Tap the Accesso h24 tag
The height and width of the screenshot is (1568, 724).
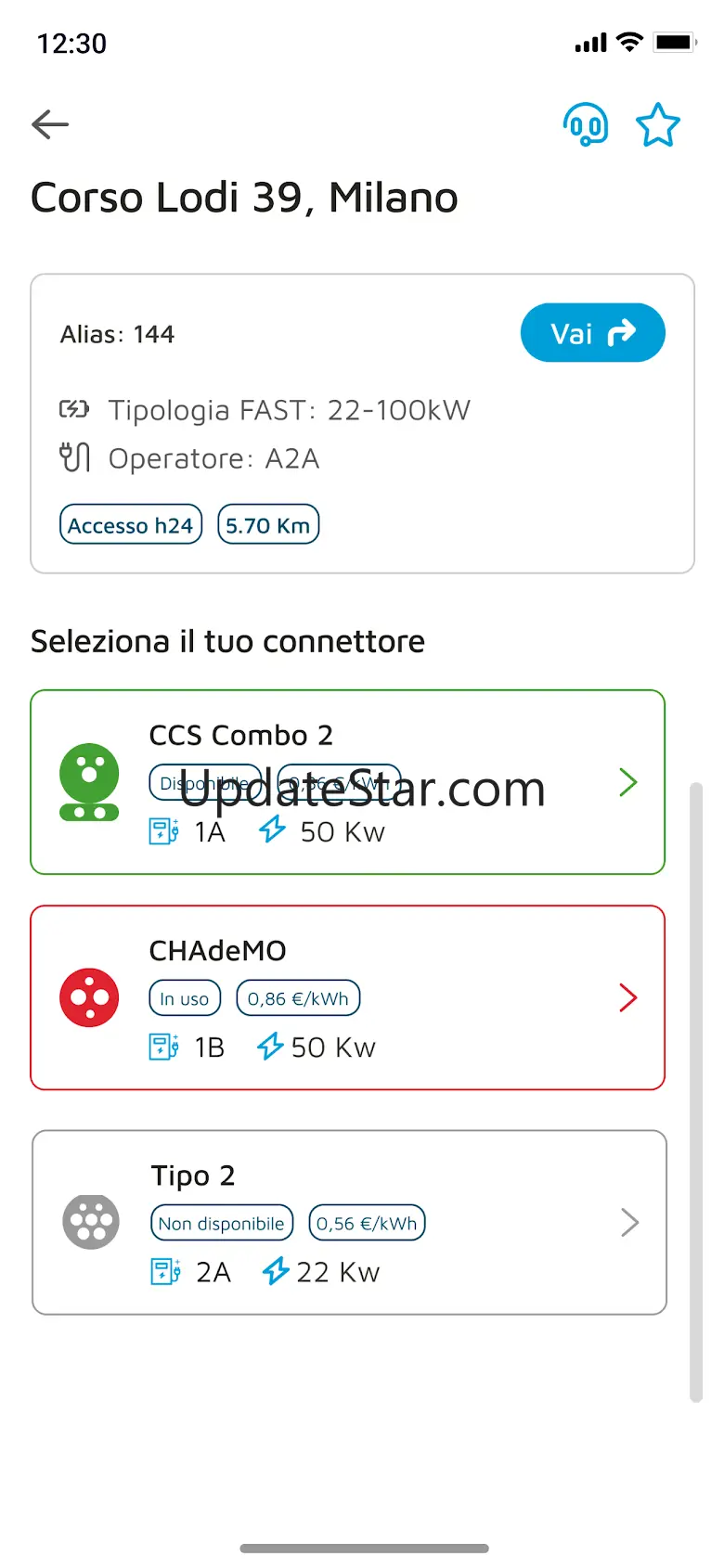click(x=131, y=525)
